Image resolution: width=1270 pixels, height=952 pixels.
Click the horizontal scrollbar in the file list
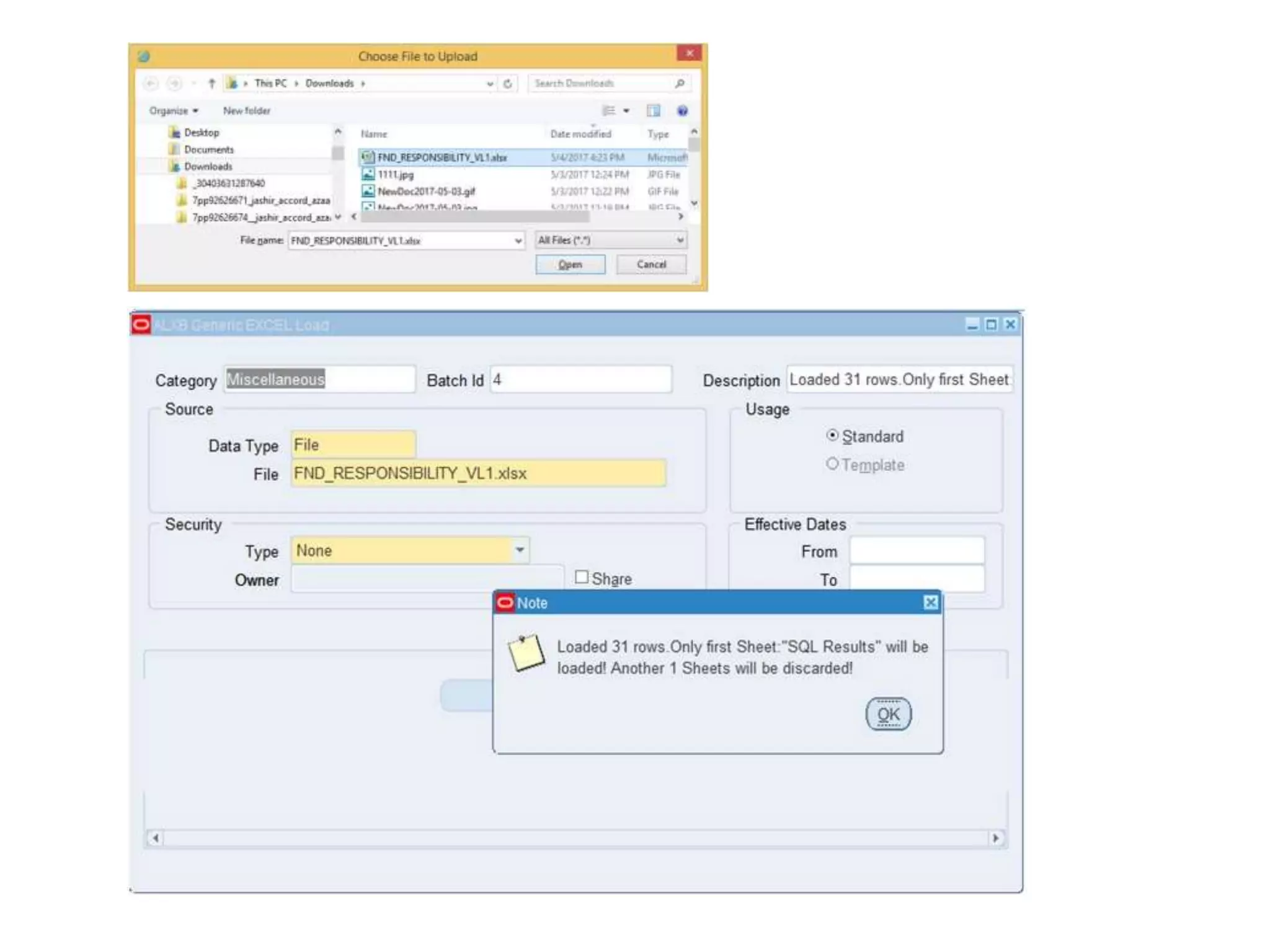coord(474,217)
